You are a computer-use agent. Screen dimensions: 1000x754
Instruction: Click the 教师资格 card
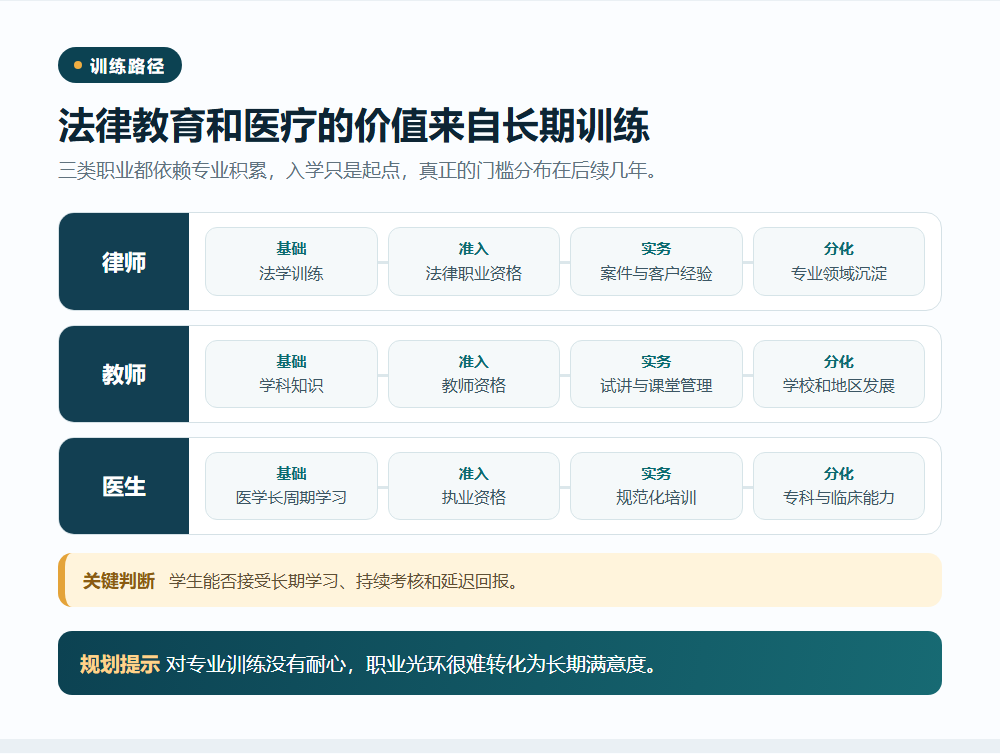pyautogui.click(x=474, y=374)
